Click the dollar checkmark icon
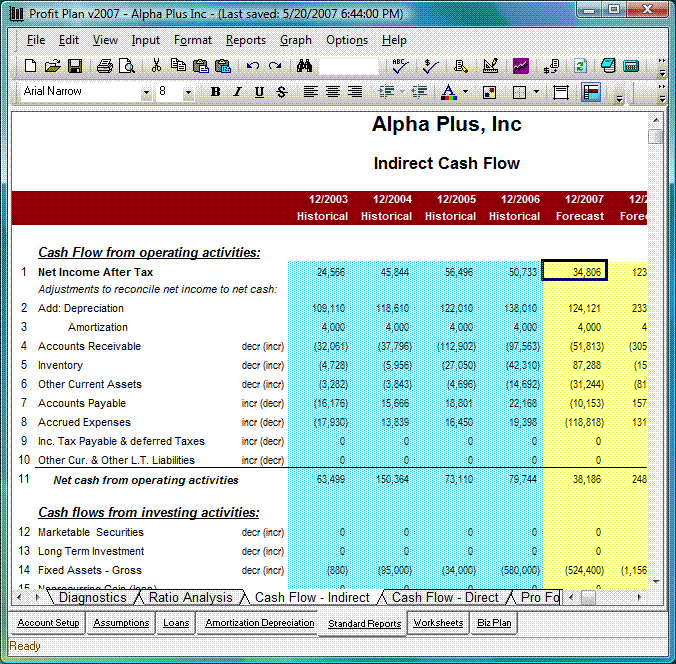Image resolution: width=676 pixels, height=664 pixels. click(430, 66)
